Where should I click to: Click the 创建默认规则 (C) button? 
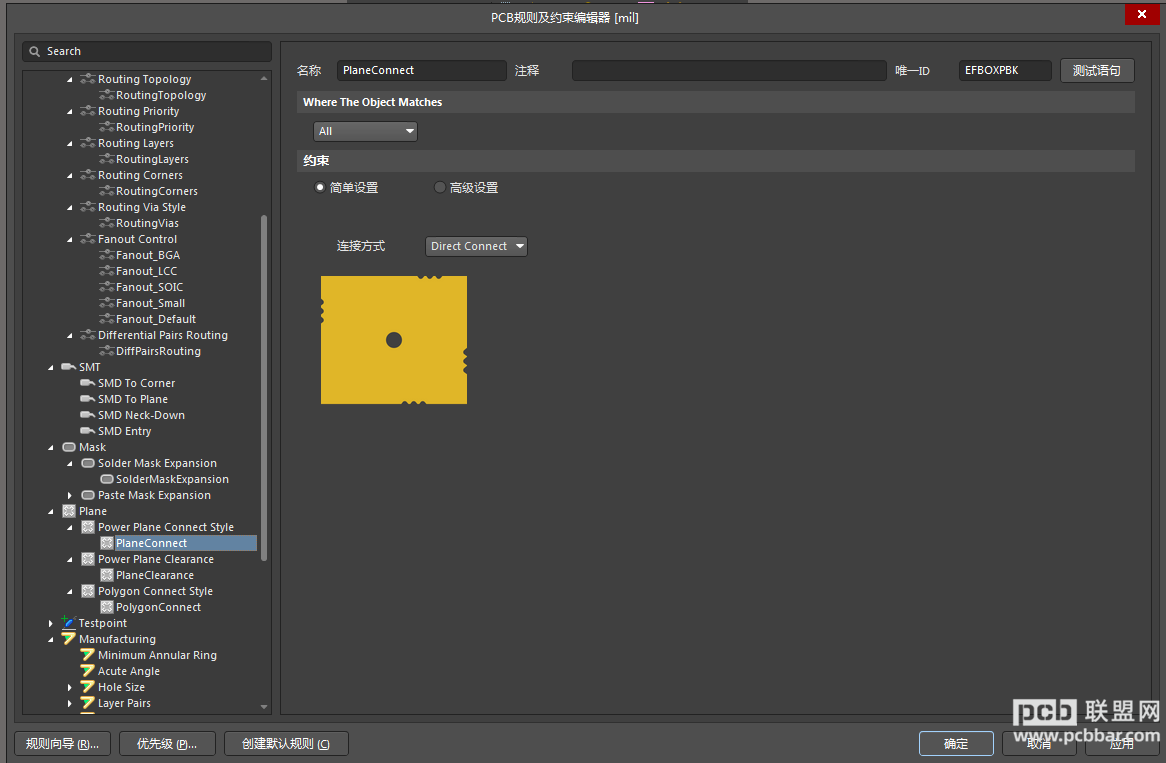pos(286,744)
